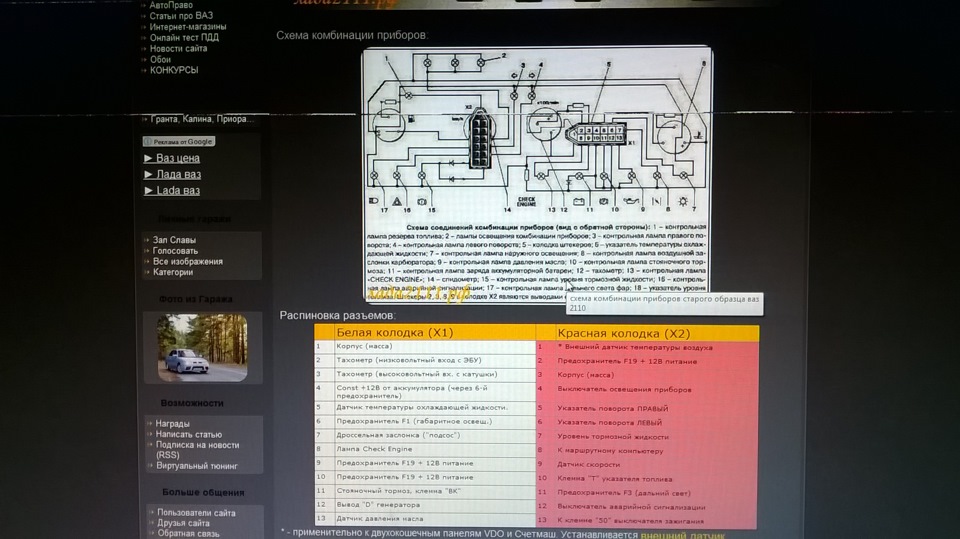Screen dimensions: 960x539
Task: Click the внешний датчик link in footnote
Action: click(683, 535)
